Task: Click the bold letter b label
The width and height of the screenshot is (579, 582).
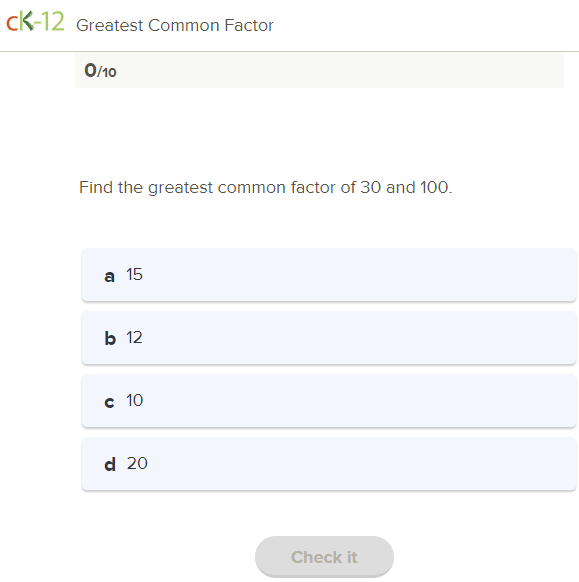Action: pyautogui.click(x=110, y=338)
